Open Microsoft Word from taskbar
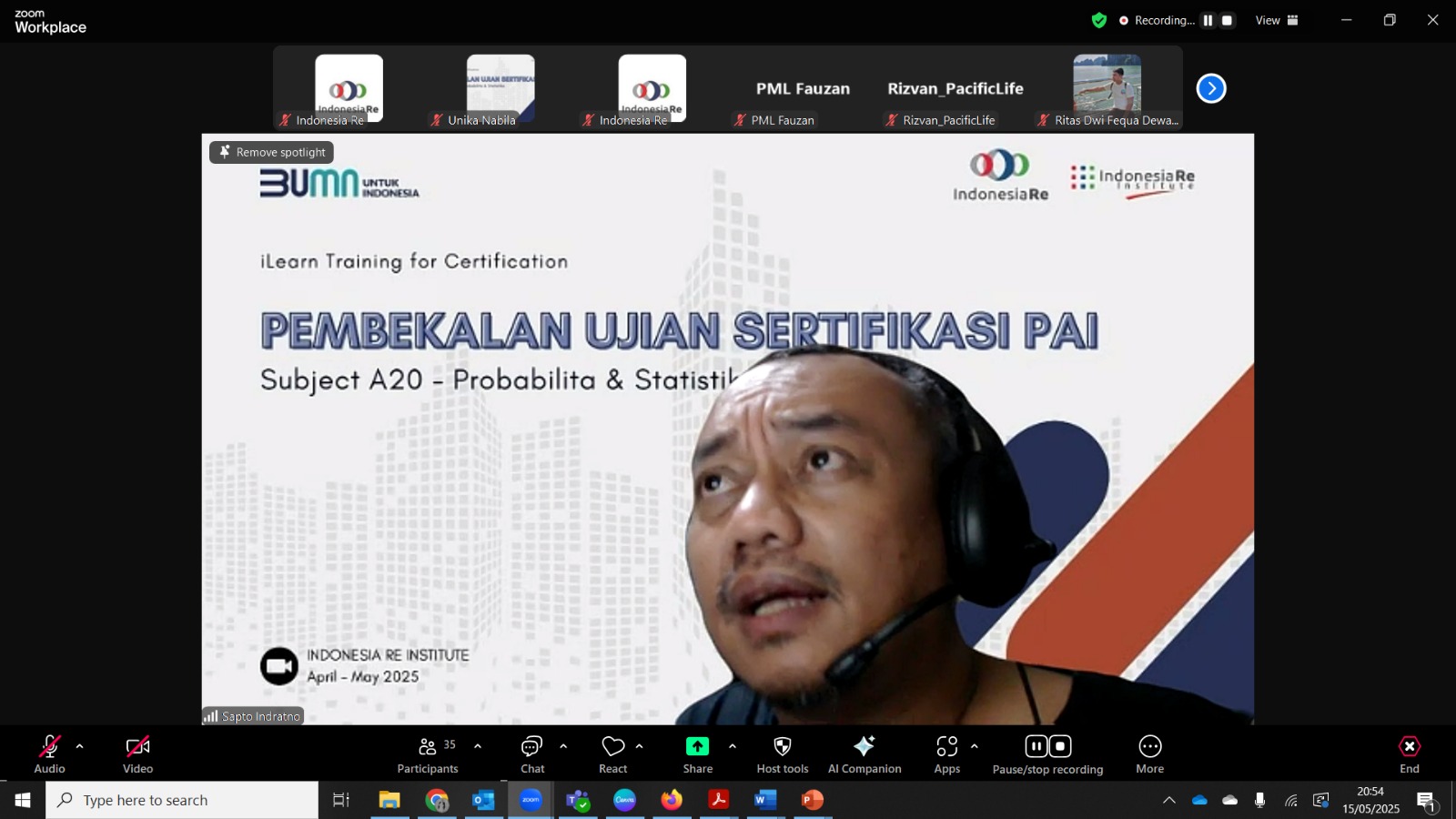This screenshot has height=819, width=1456. click(x=765, y=800)
